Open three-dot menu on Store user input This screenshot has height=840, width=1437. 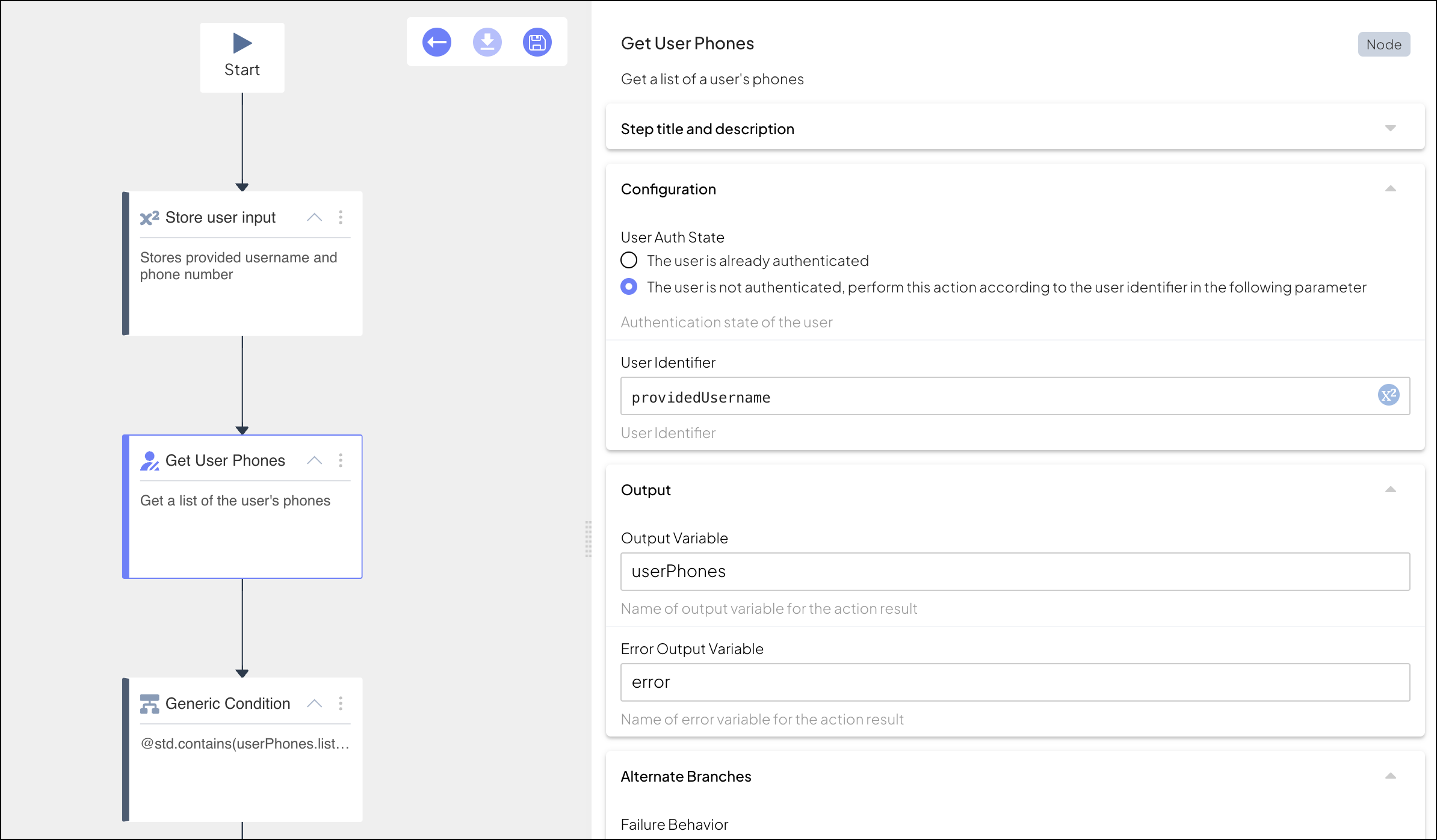click(341, 217)
